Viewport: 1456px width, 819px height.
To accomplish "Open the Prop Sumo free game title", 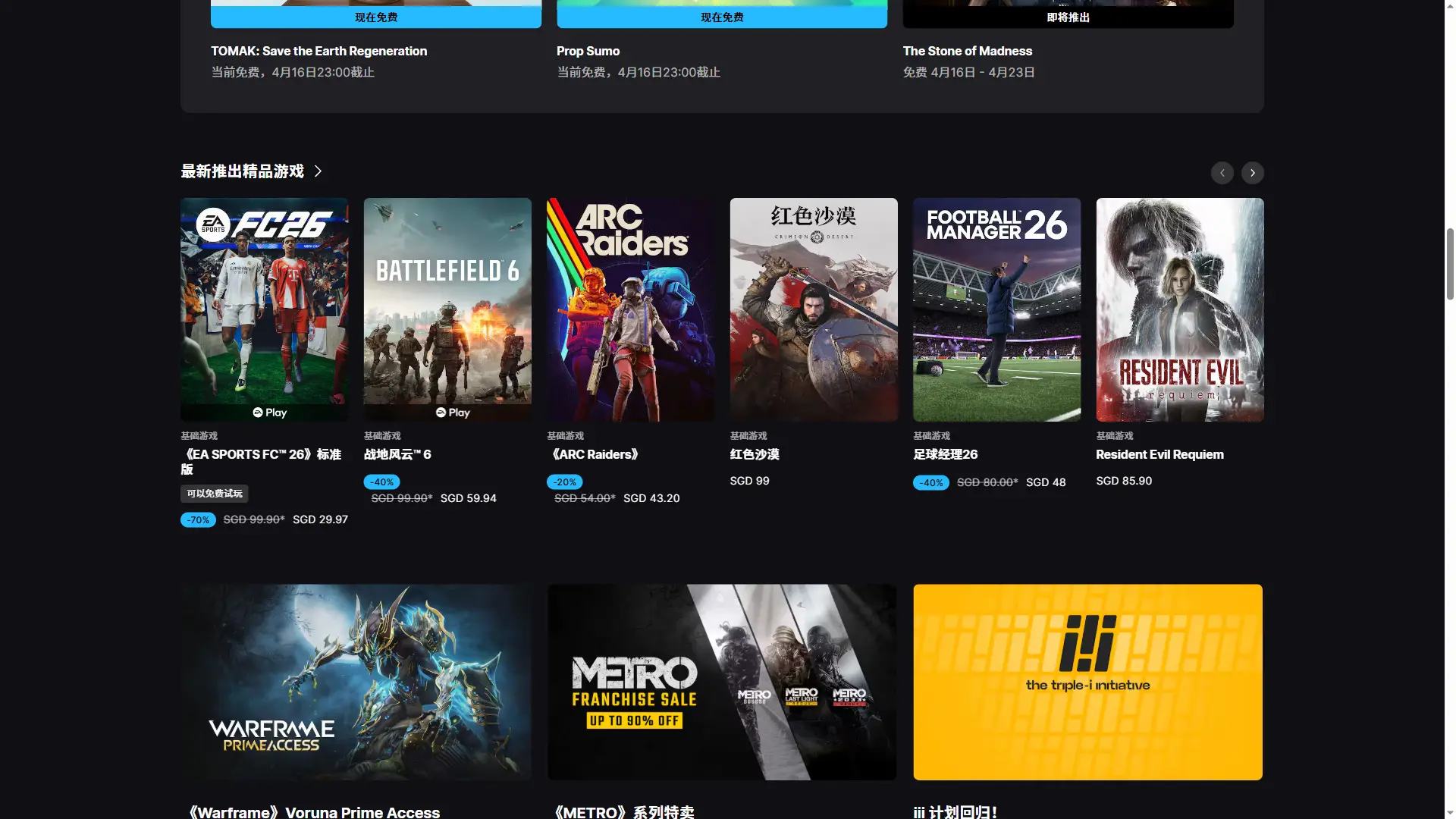I will click(588, 51).
